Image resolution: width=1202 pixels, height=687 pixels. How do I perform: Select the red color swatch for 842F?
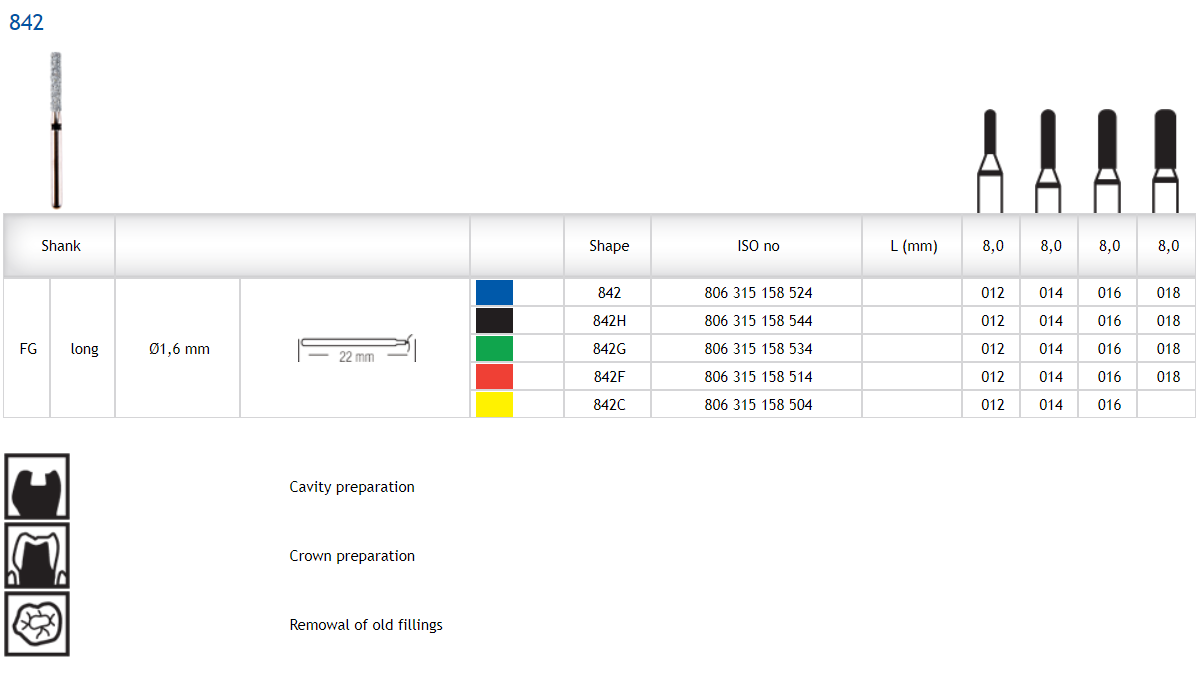click(x=494, y=377)
